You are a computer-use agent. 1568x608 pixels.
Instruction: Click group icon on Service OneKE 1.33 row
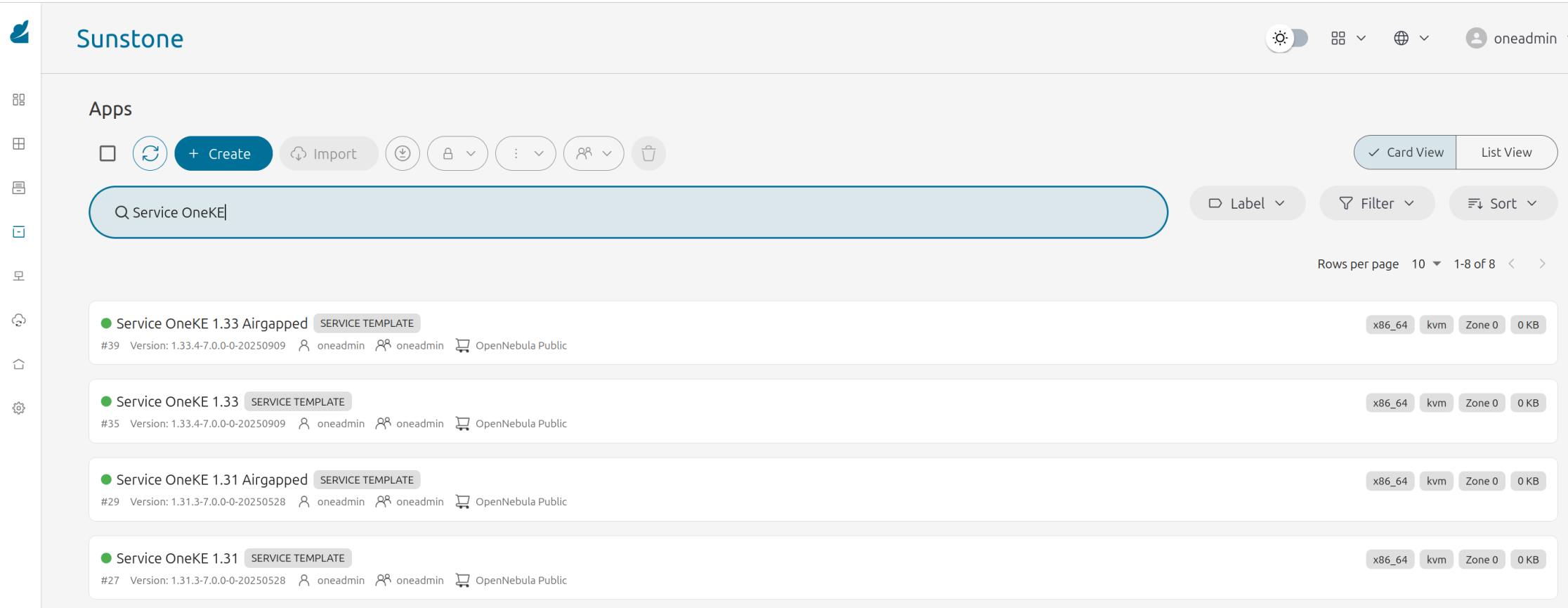coord(383,423)
